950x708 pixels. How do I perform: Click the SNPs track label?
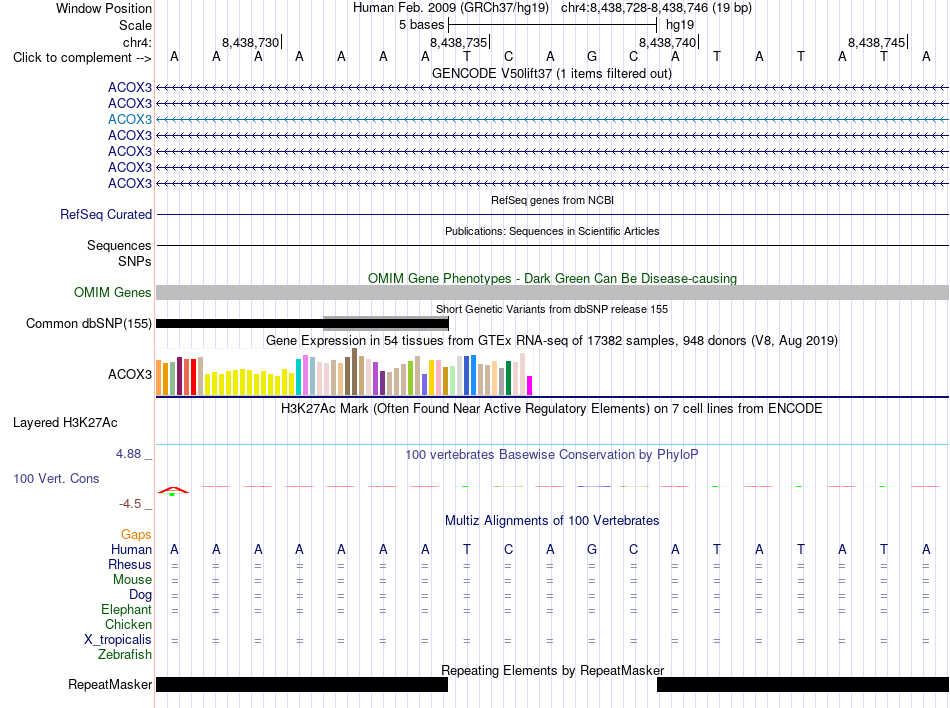(x=135, y=261)
